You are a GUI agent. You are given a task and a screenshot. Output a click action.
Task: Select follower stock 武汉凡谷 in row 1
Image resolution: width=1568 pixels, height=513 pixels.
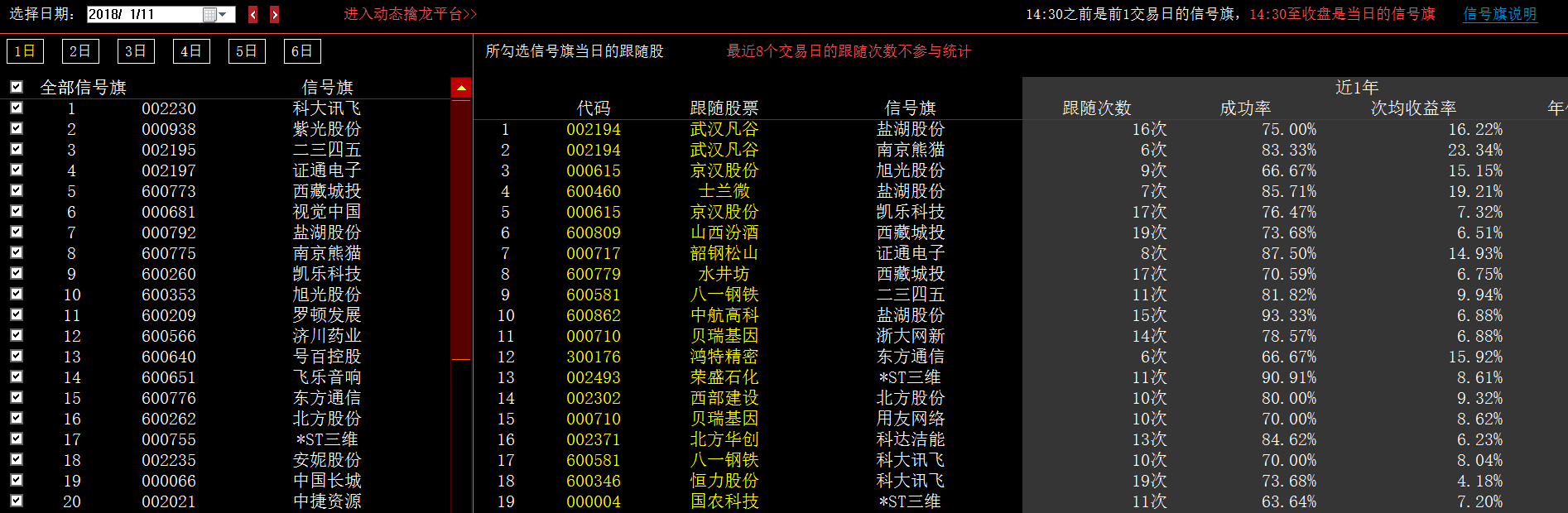pos(724,129)
